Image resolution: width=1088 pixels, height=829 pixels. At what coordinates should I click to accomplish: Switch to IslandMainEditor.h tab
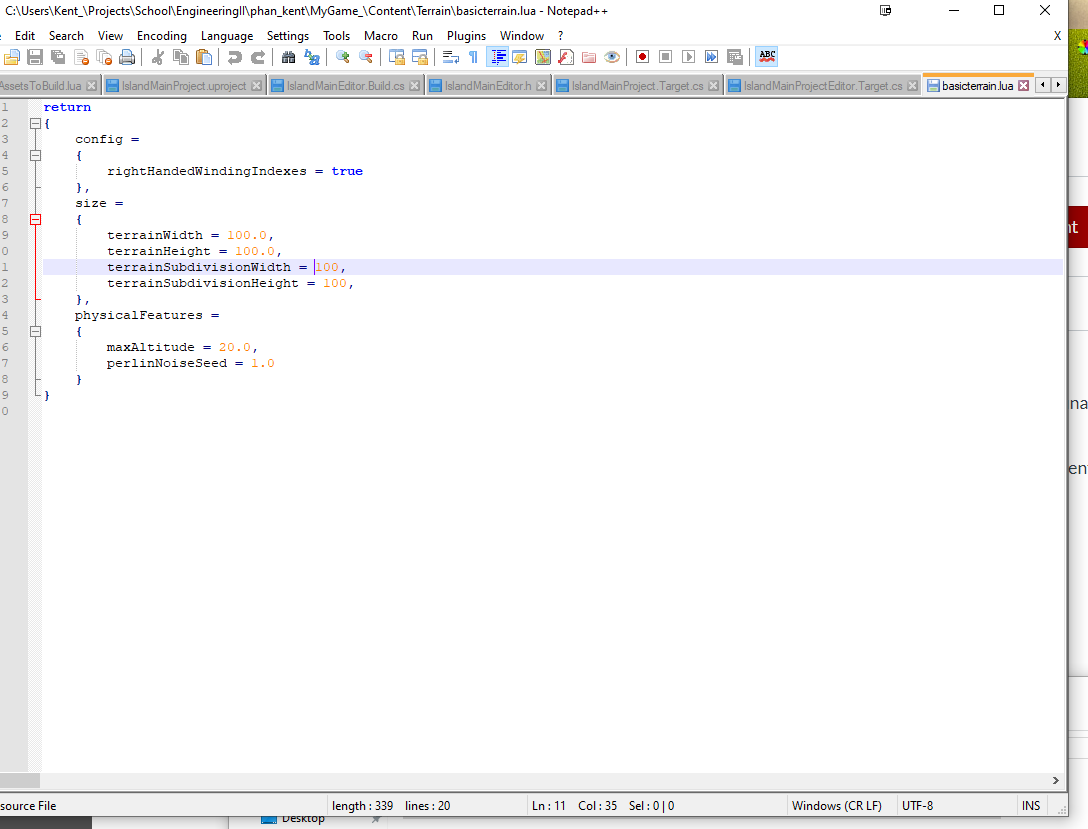pyautogui.click(x=488, y=86)
